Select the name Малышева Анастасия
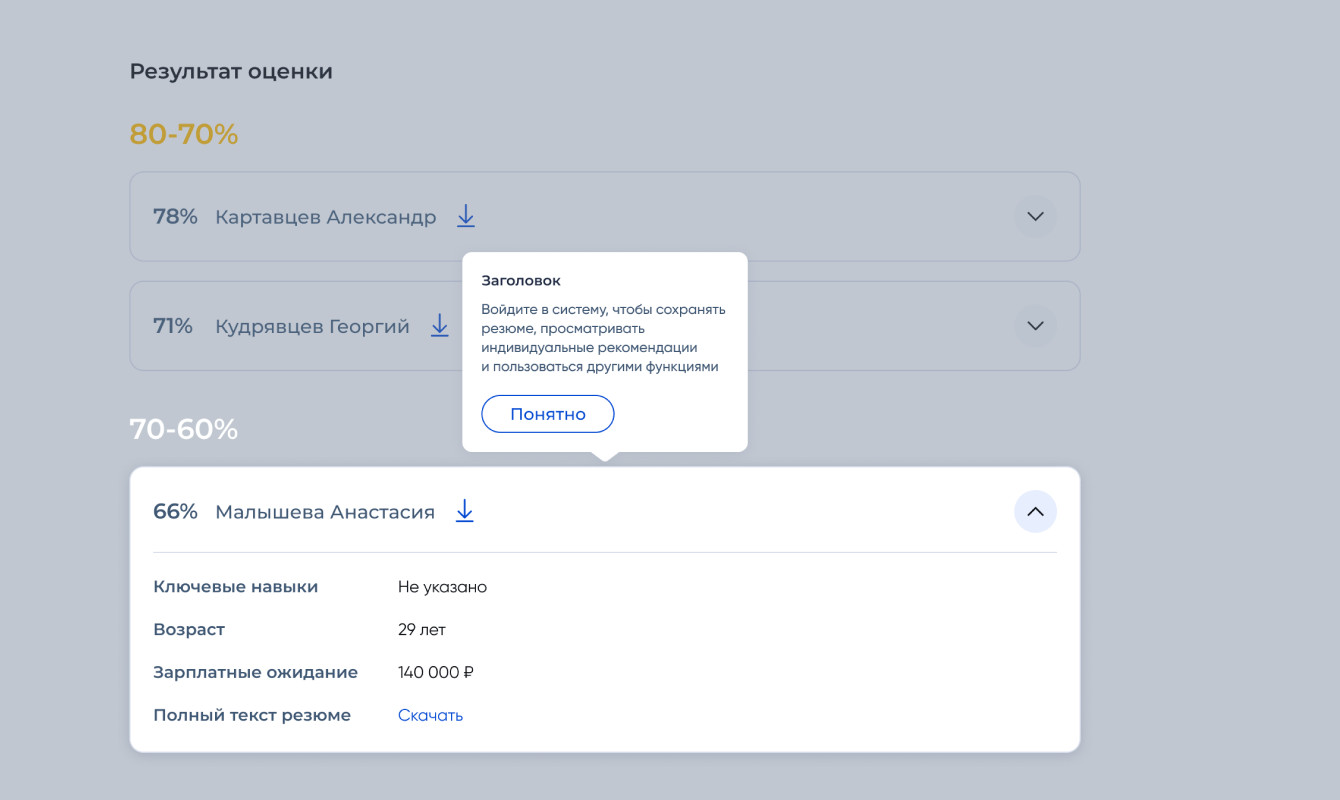The width and height of the screenshot is (1340, 800). [325, 513]
